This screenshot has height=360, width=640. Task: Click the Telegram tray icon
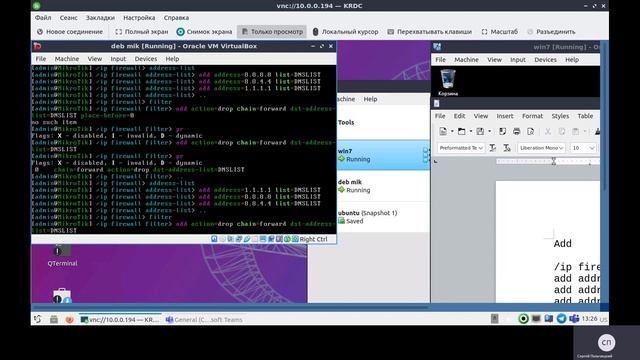coord(562,319)
